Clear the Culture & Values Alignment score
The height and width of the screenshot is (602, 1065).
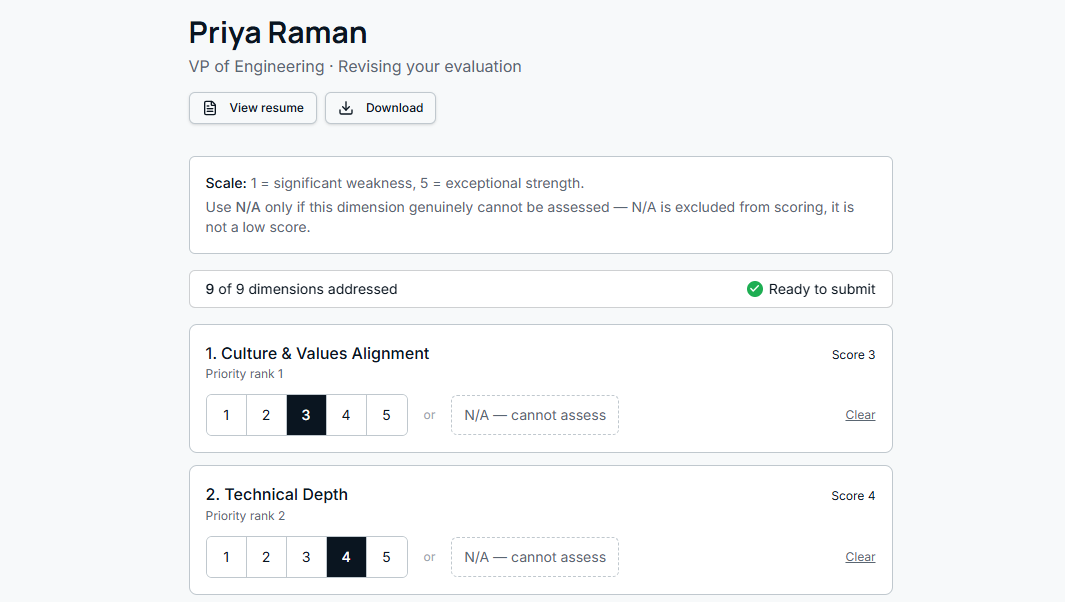(860, 415)
